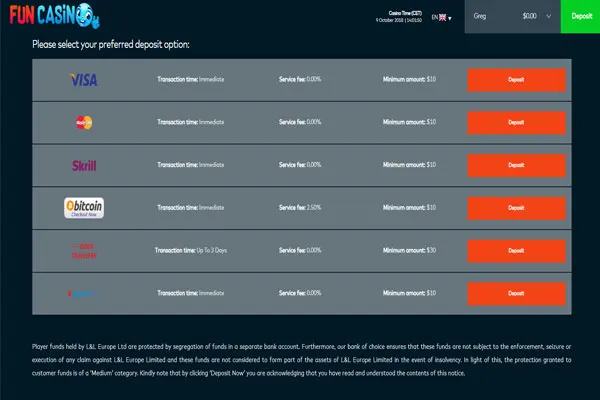Pick the Bitcoin Checkout Now logo
Viewport: 600px width, 400px height.
coord(84,207)
